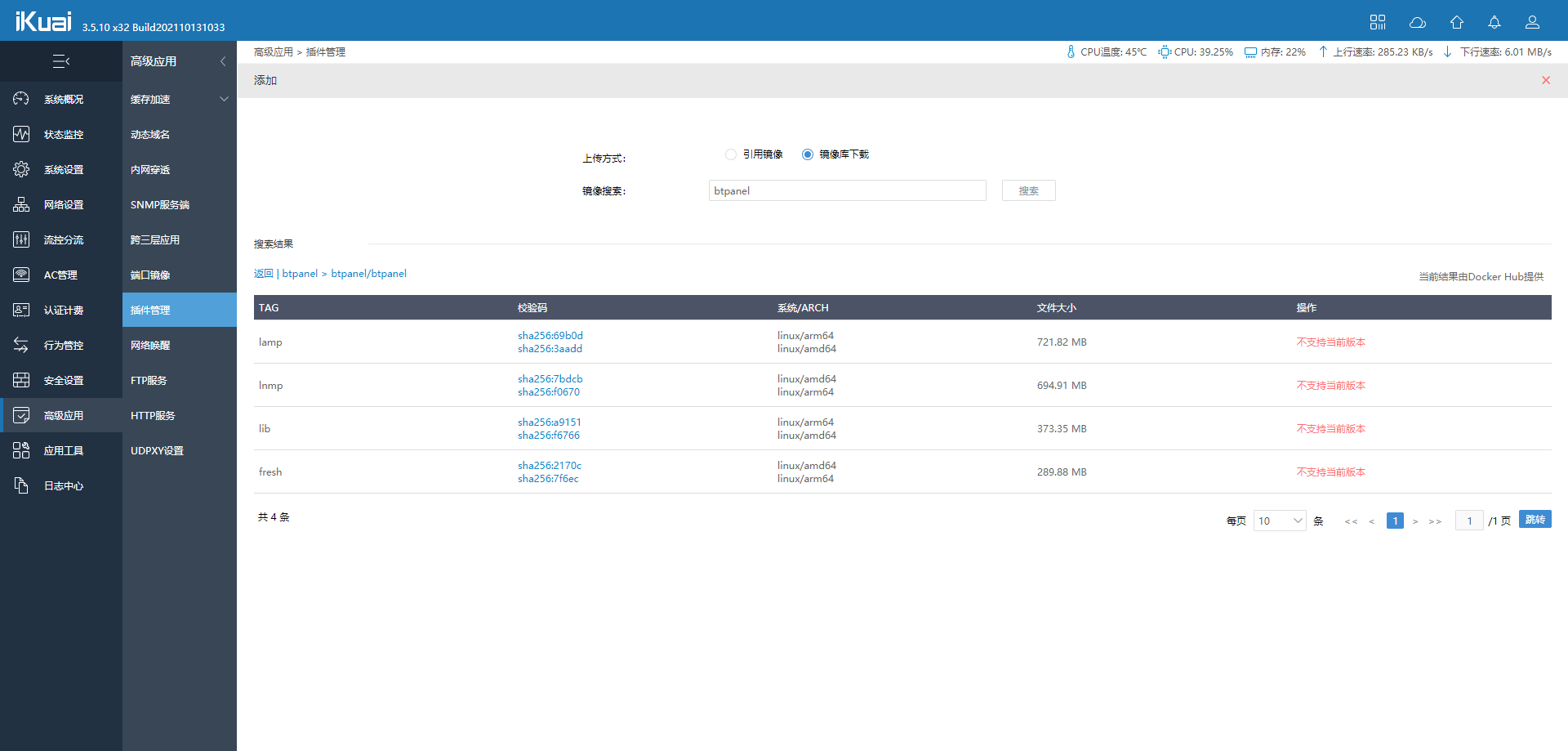This screenshot has width=1568, height=751.
Task: Click the page number jump field
Action: point(1469,521)
